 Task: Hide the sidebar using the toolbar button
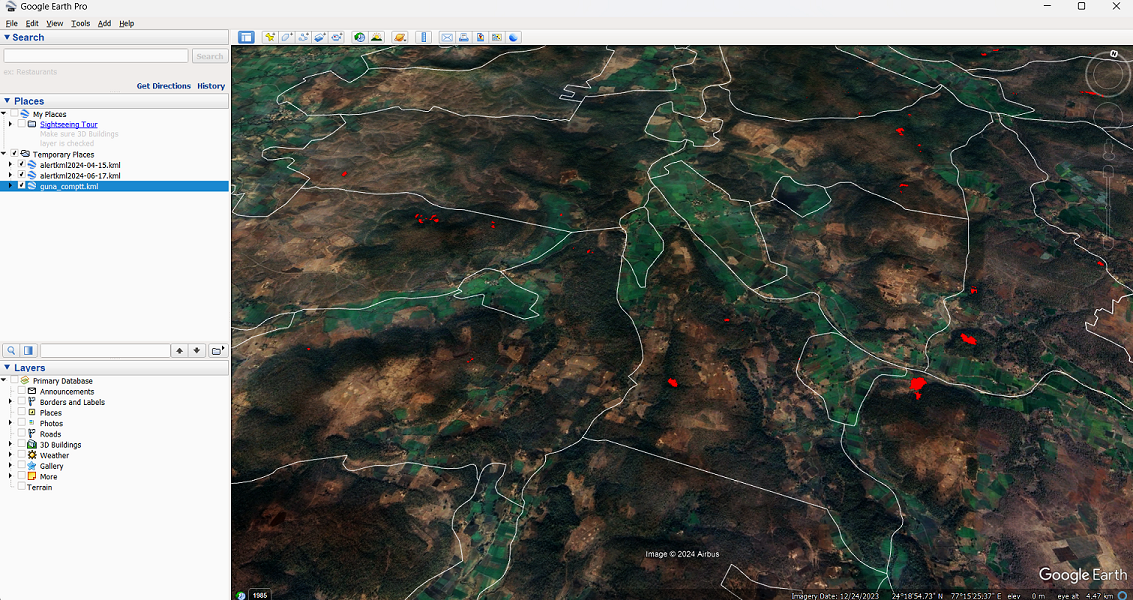pyautogui.click(x=246, y=37)
